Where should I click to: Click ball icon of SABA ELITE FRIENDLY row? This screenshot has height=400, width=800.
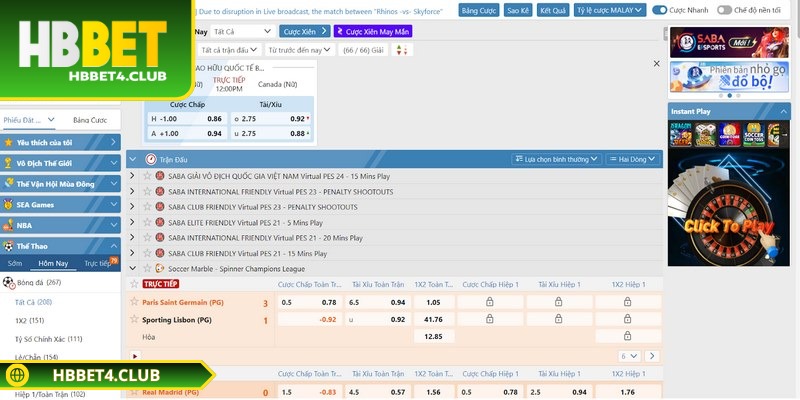tap(160, 222)
